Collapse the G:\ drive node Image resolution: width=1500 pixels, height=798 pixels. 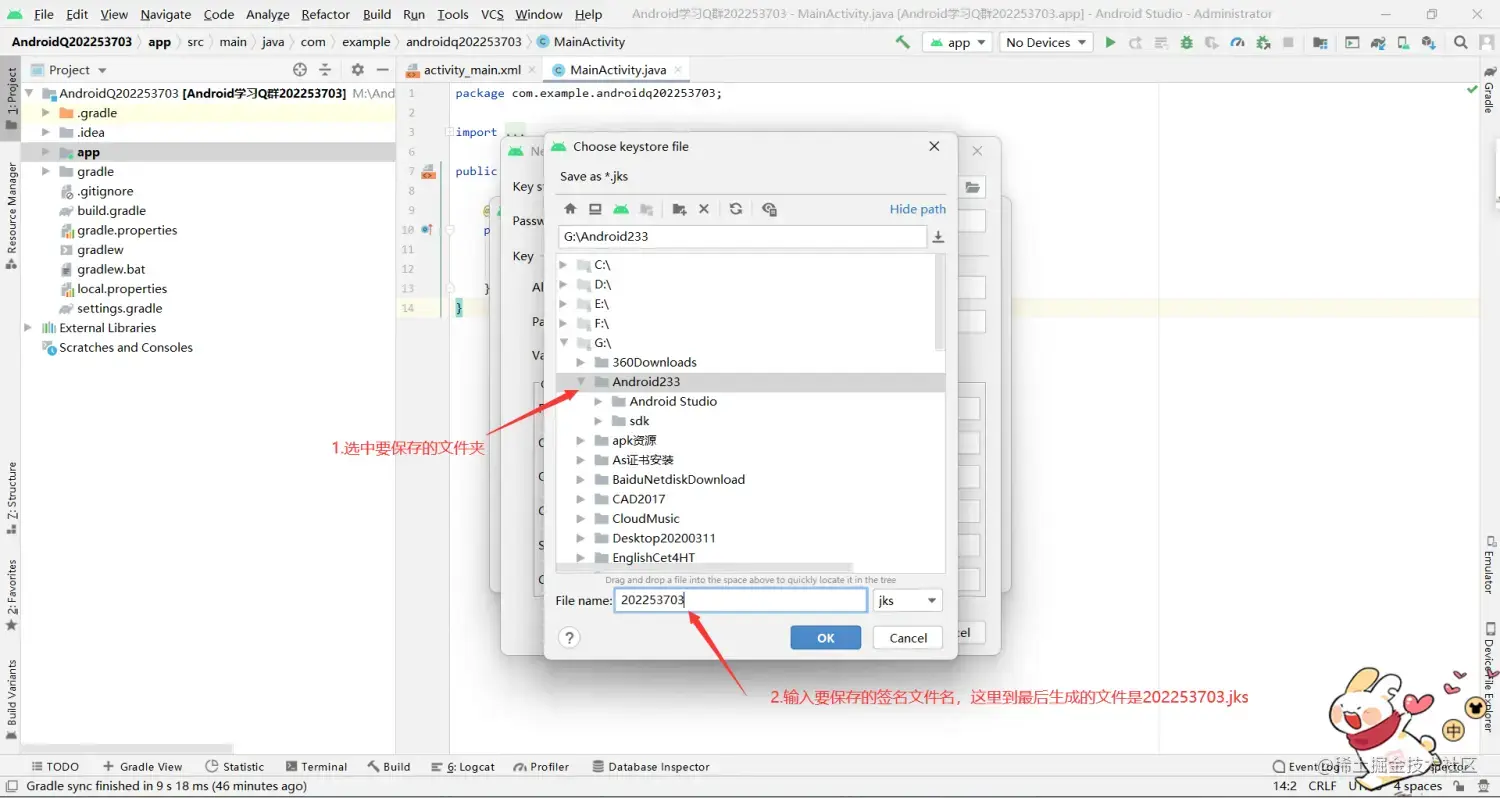click(x=563, y=343)
